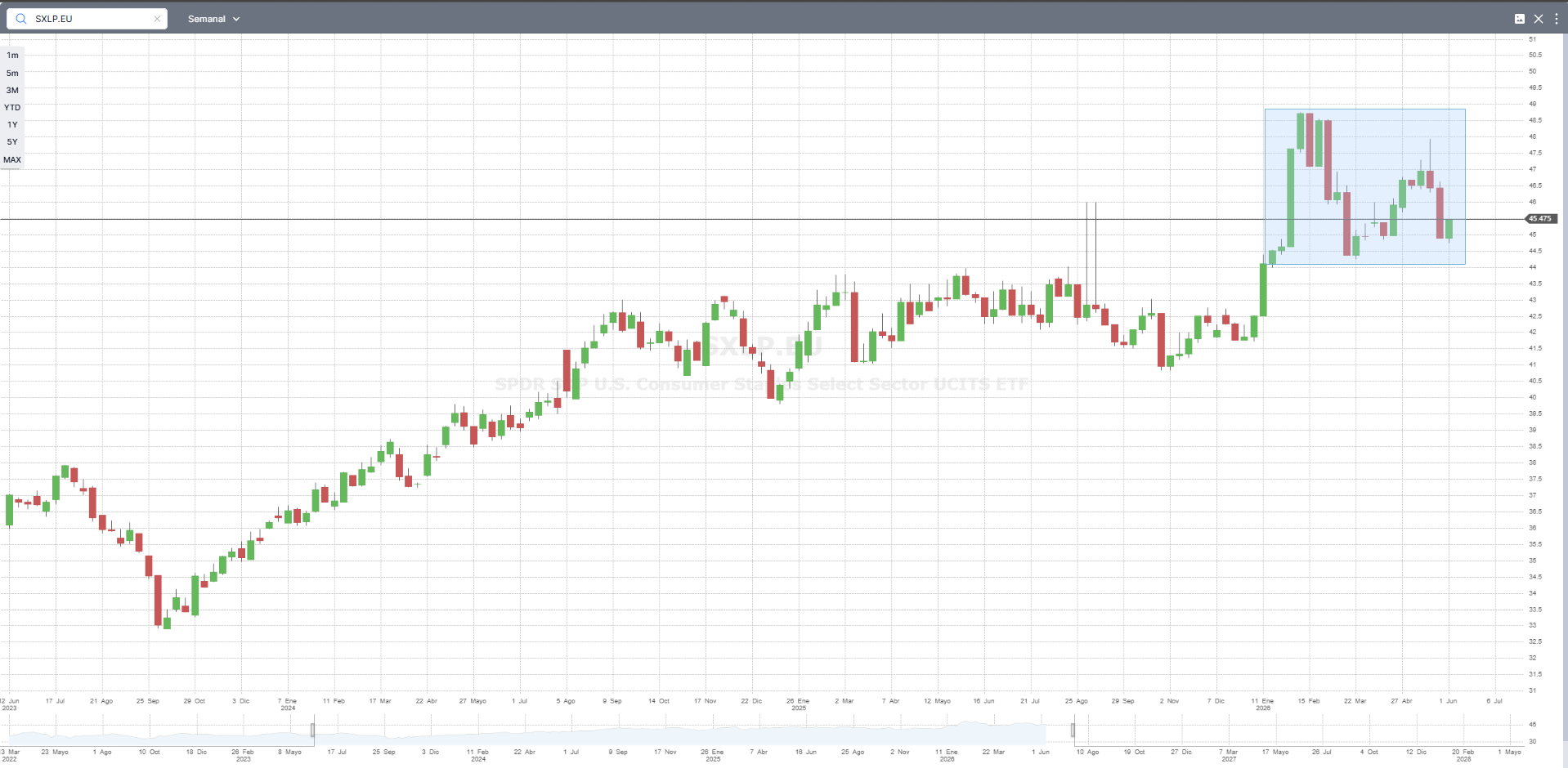Open the three-dot more options menu
This screenshot has height=773, width=1568.
tap(1557, 19)
